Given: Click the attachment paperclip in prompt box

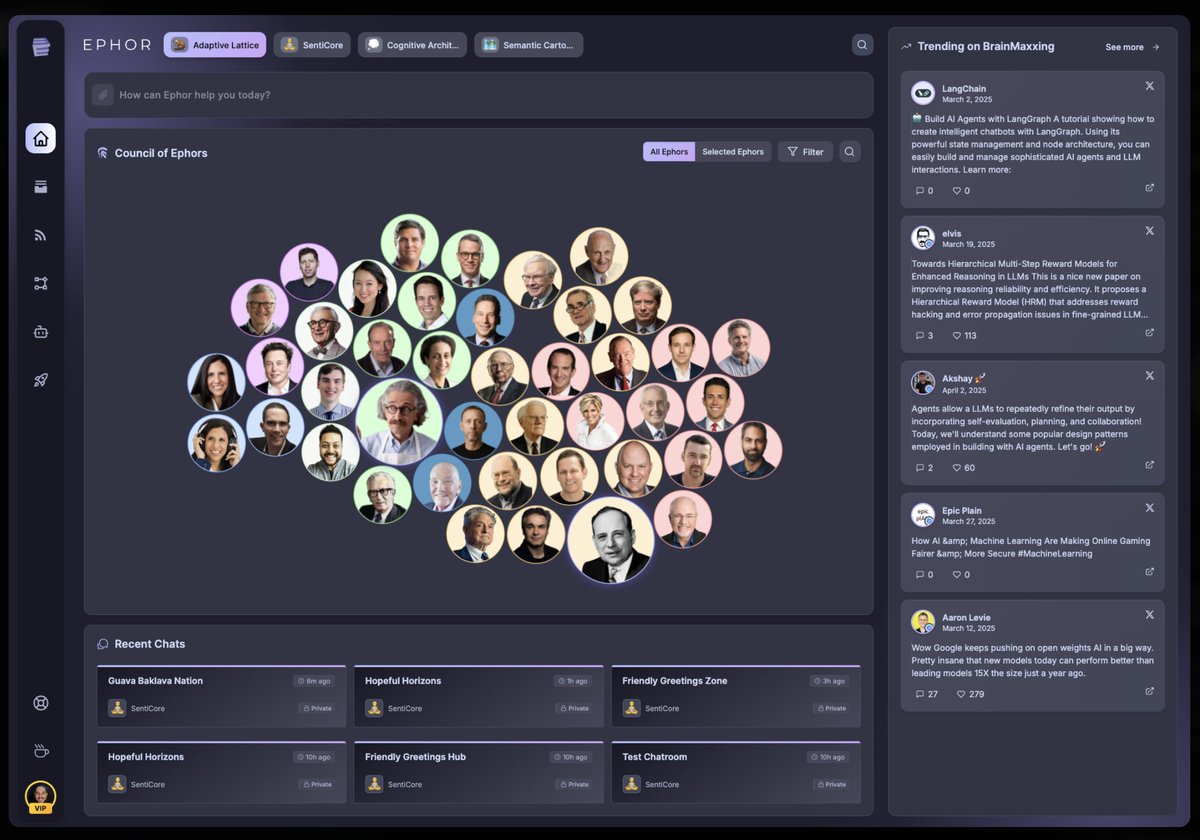Looking at the screenshot, I should point(102,95).
